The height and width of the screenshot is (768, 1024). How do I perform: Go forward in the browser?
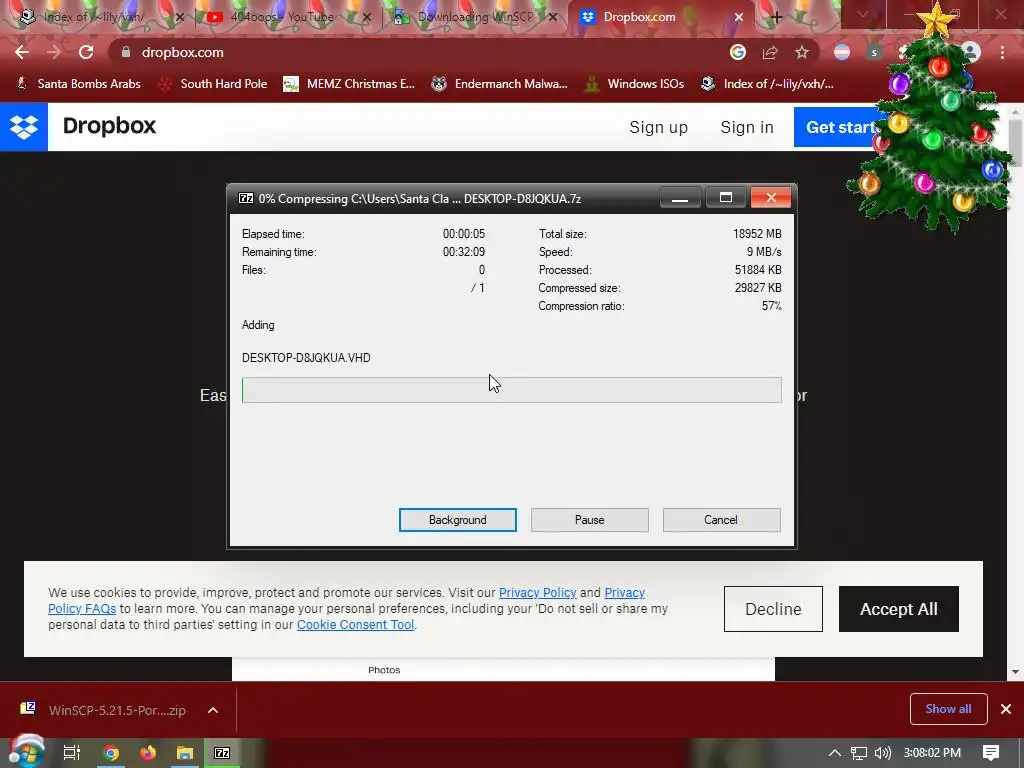[54, 52]
